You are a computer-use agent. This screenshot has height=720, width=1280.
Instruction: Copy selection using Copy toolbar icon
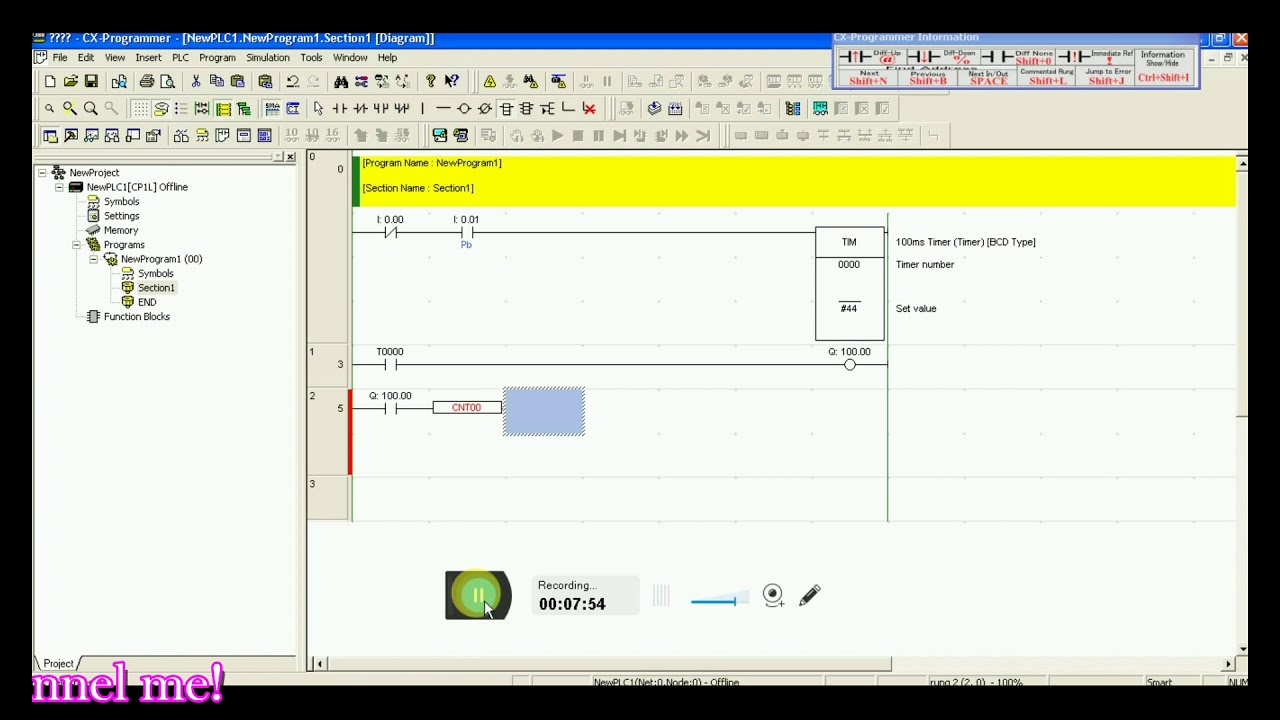pyautogui.click(x=216, y=81)
